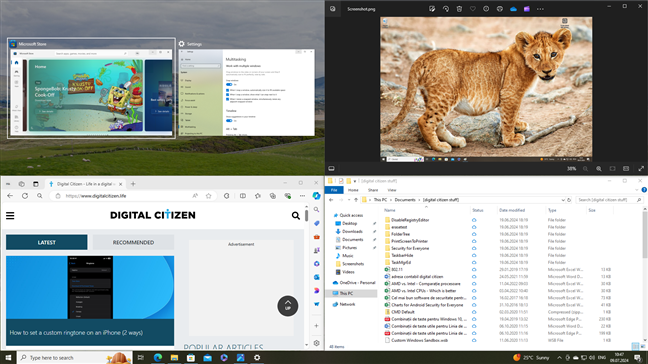
Task: Open the Windows Start menu
Action: (x=8, y=357)
